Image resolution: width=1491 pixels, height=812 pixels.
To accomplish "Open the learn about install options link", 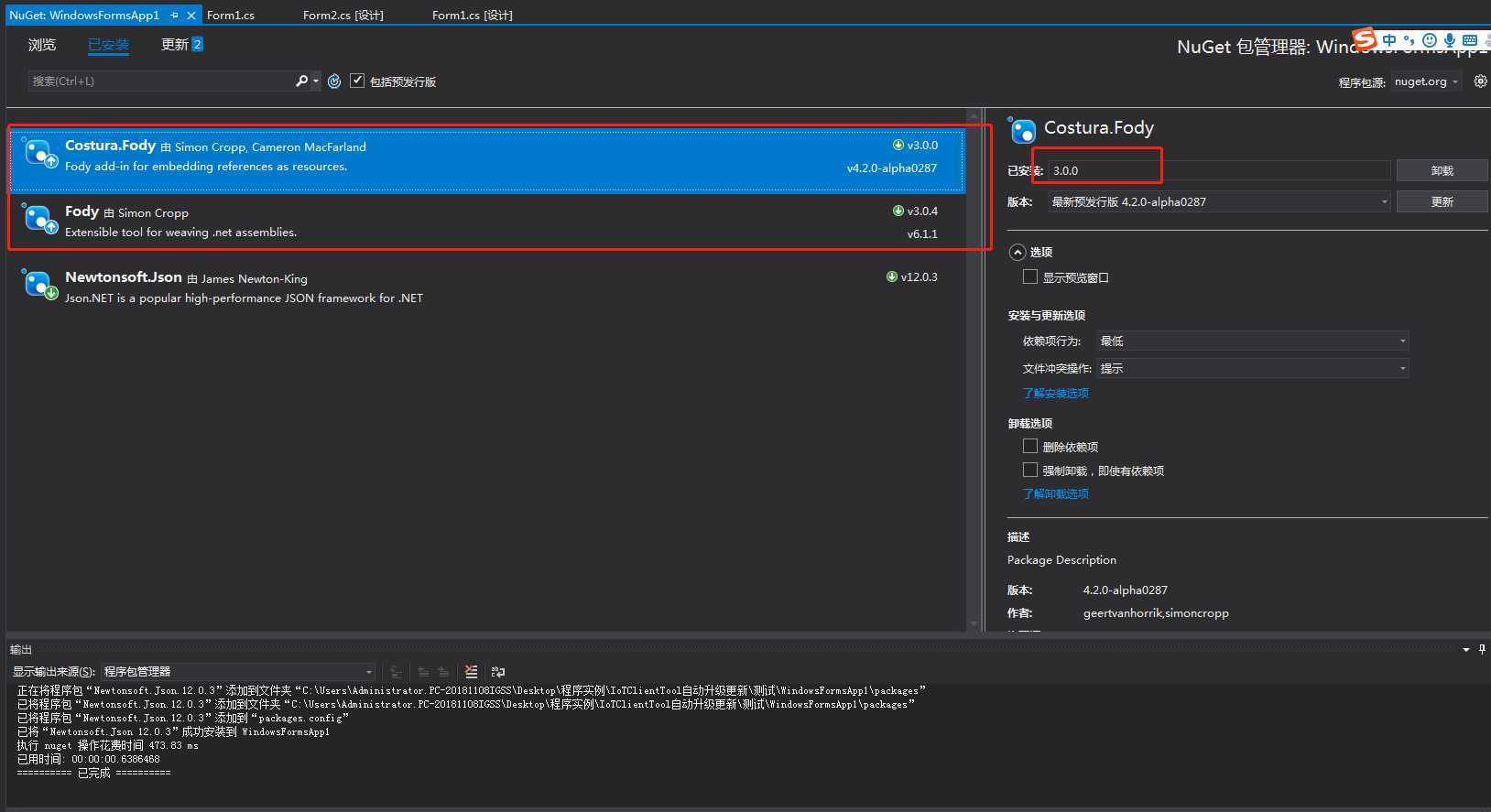I will tap(1056, 394).
